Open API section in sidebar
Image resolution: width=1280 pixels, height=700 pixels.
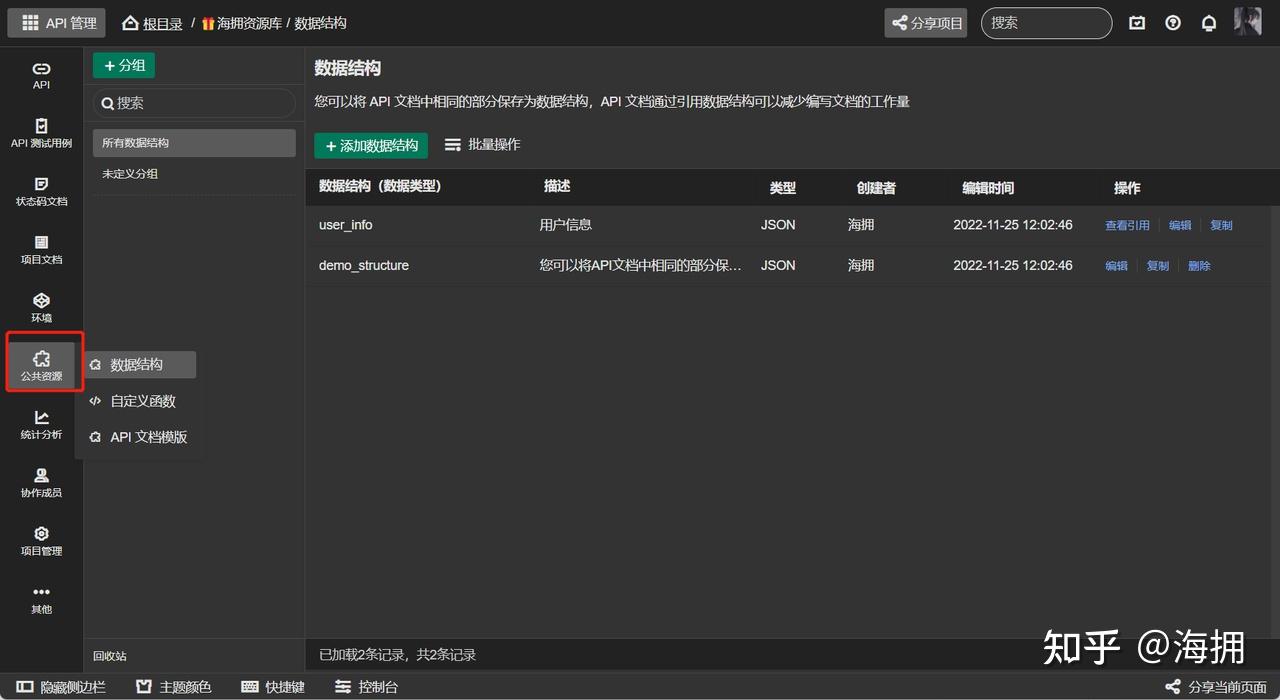41,75
